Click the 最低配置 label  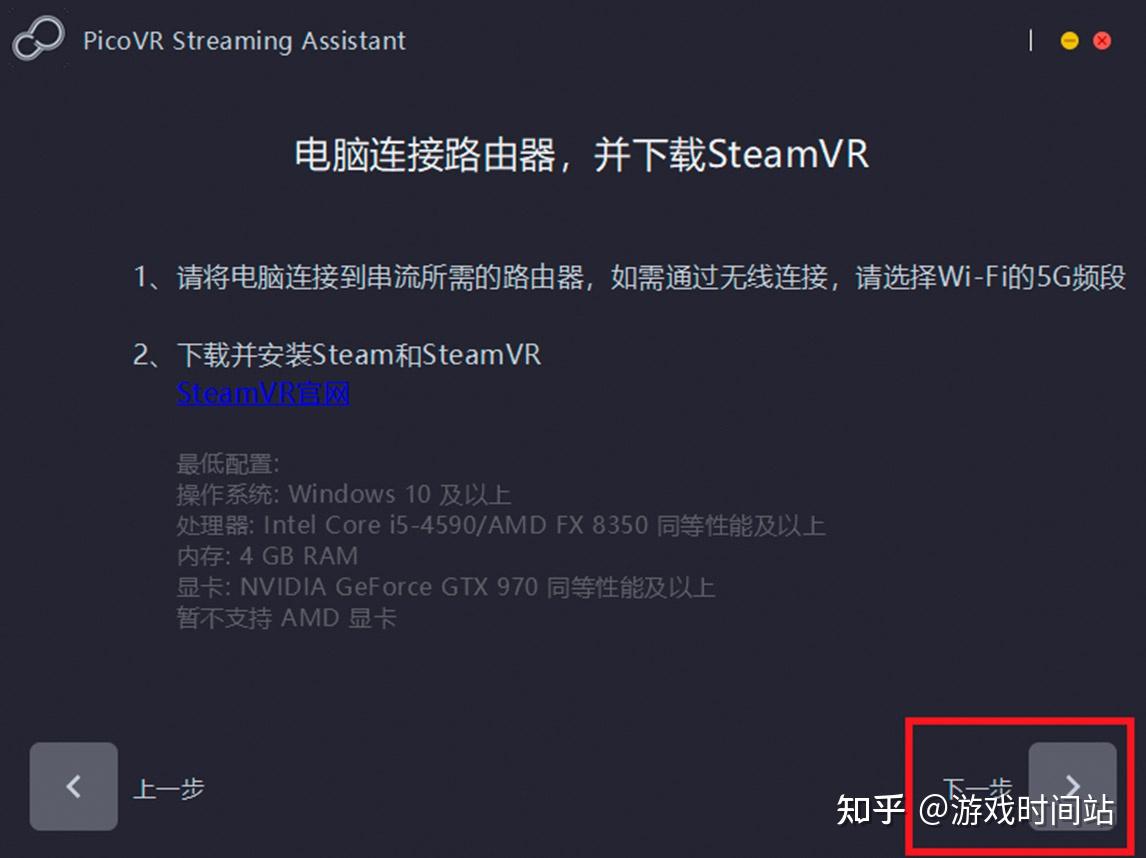pyautogui.click(x=228, y=464)
